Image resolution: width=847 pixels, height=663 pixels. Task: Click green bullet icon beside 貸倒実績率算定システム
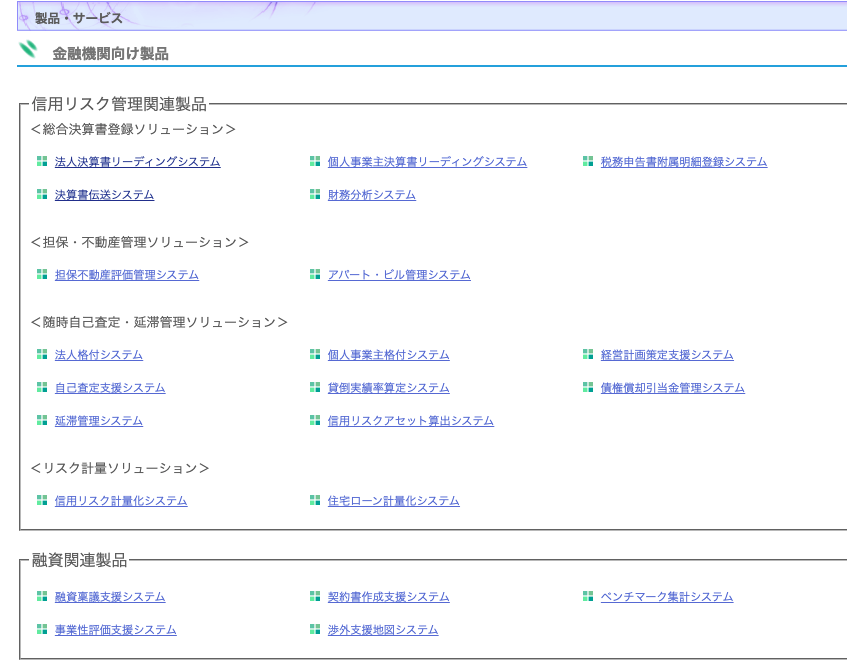tap(315, 387)
